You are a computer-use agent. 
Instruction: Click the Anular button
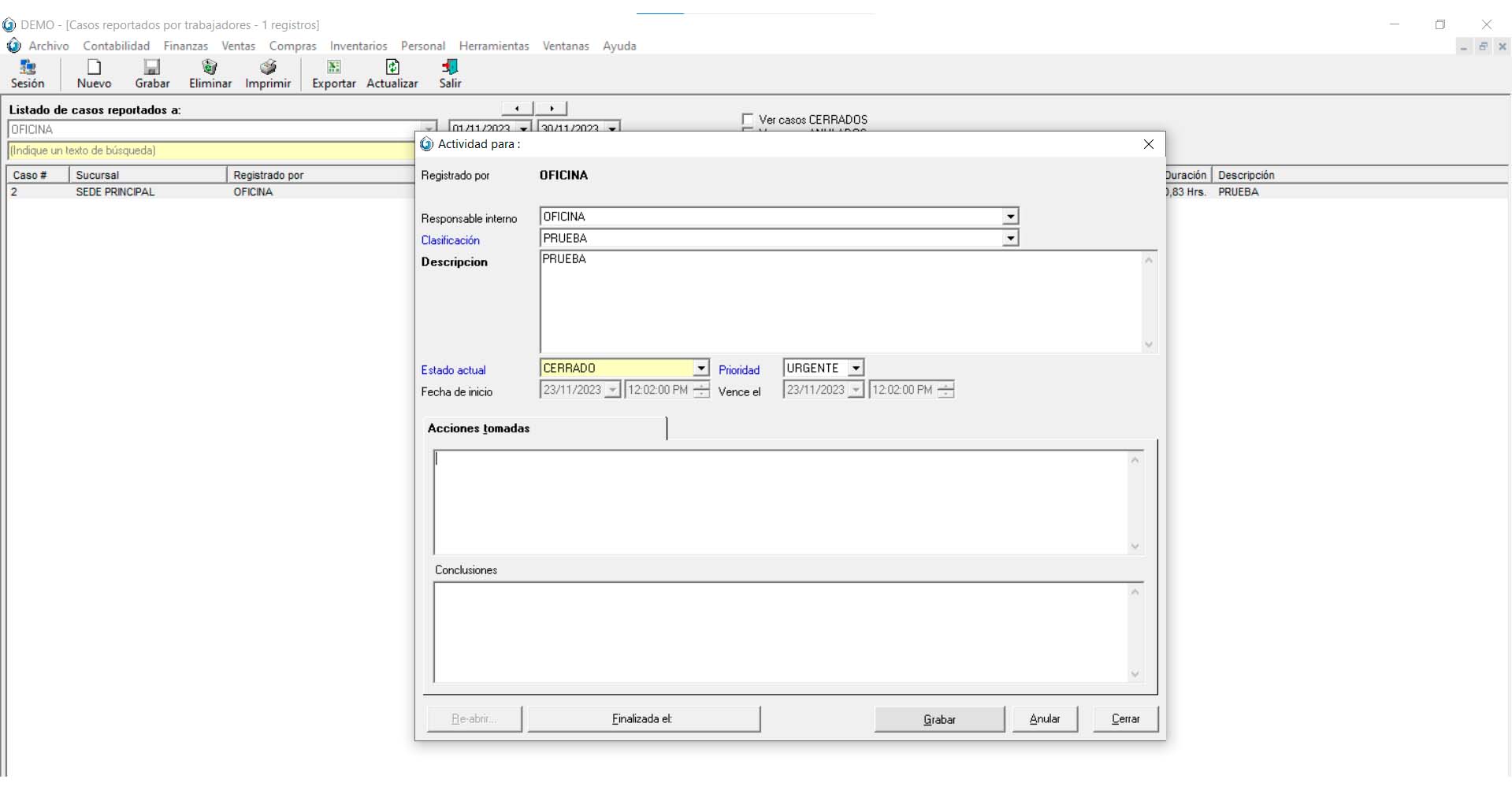tap(1045, 719)
